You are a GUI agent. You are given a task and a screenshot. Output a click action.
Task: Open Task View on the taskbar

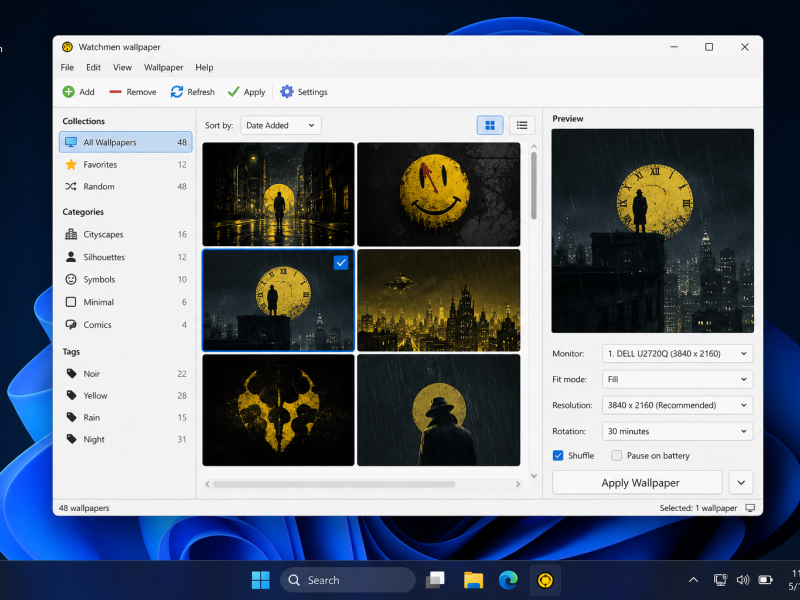(x=435, y=580)
